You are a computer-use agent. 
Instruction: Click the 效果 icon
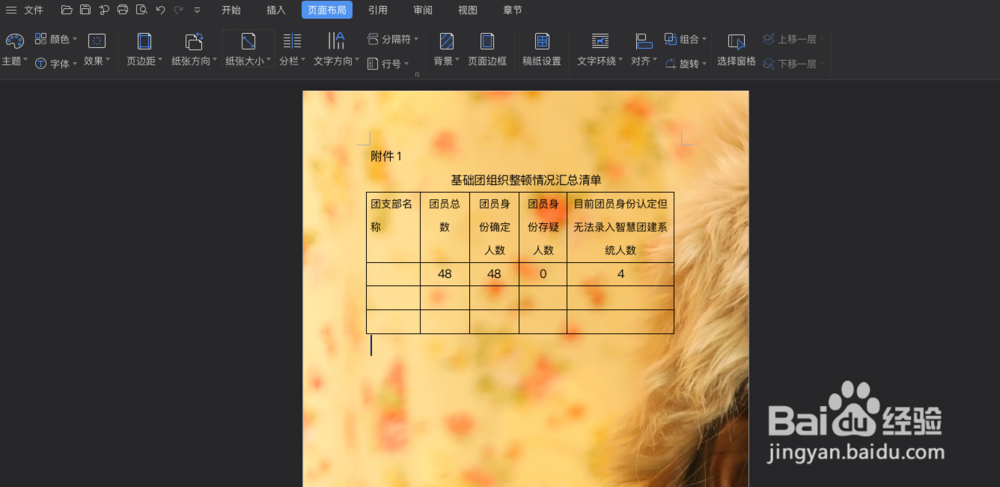coord(97,41)
